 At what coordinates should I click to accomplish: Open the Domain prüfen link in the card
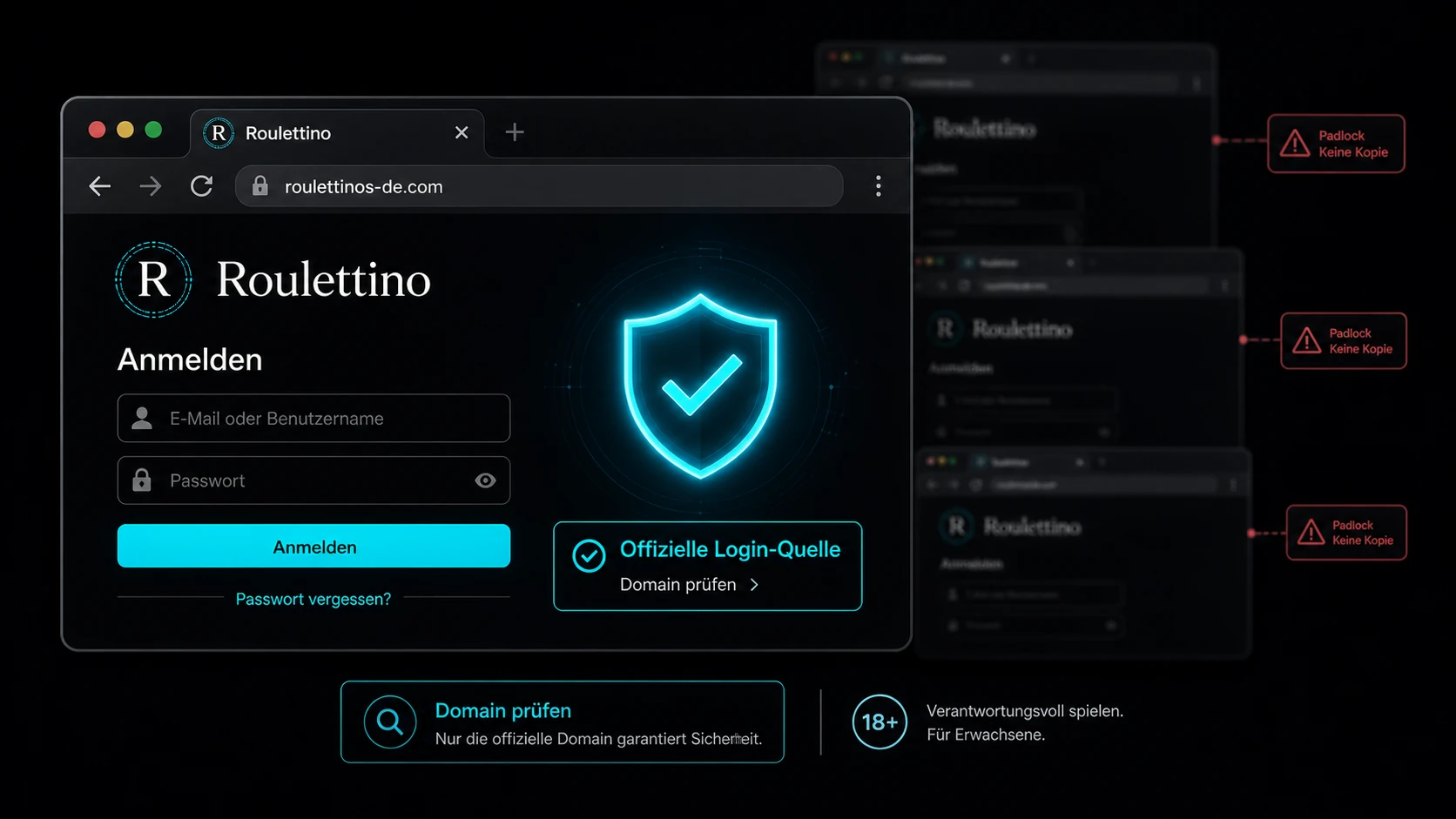677,585
